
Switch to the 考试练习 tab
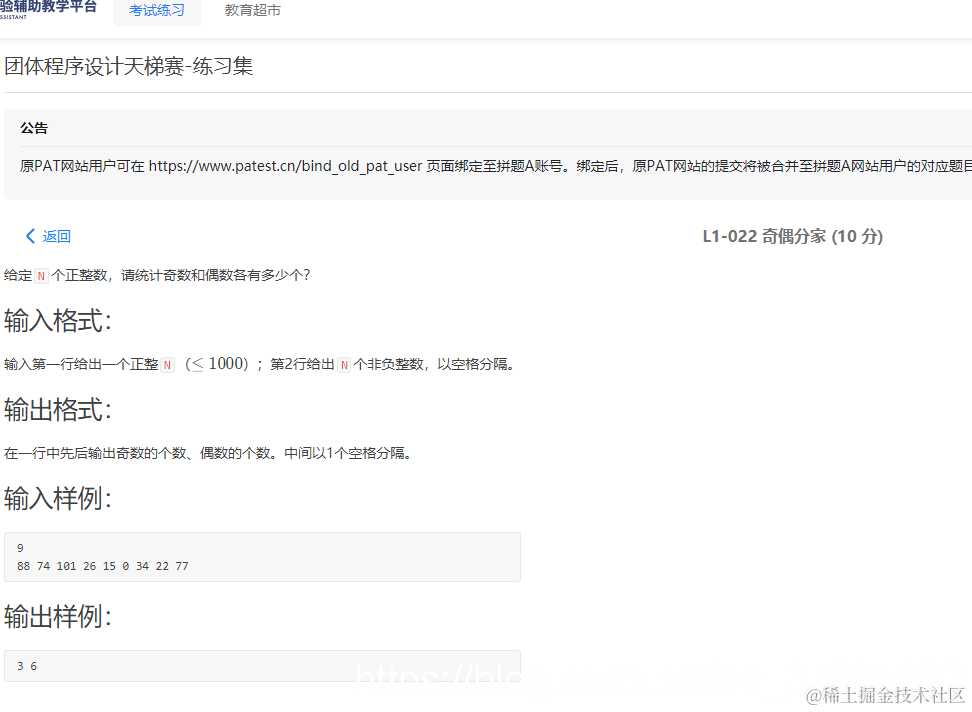pyautogui.click(x=156, y=11)
